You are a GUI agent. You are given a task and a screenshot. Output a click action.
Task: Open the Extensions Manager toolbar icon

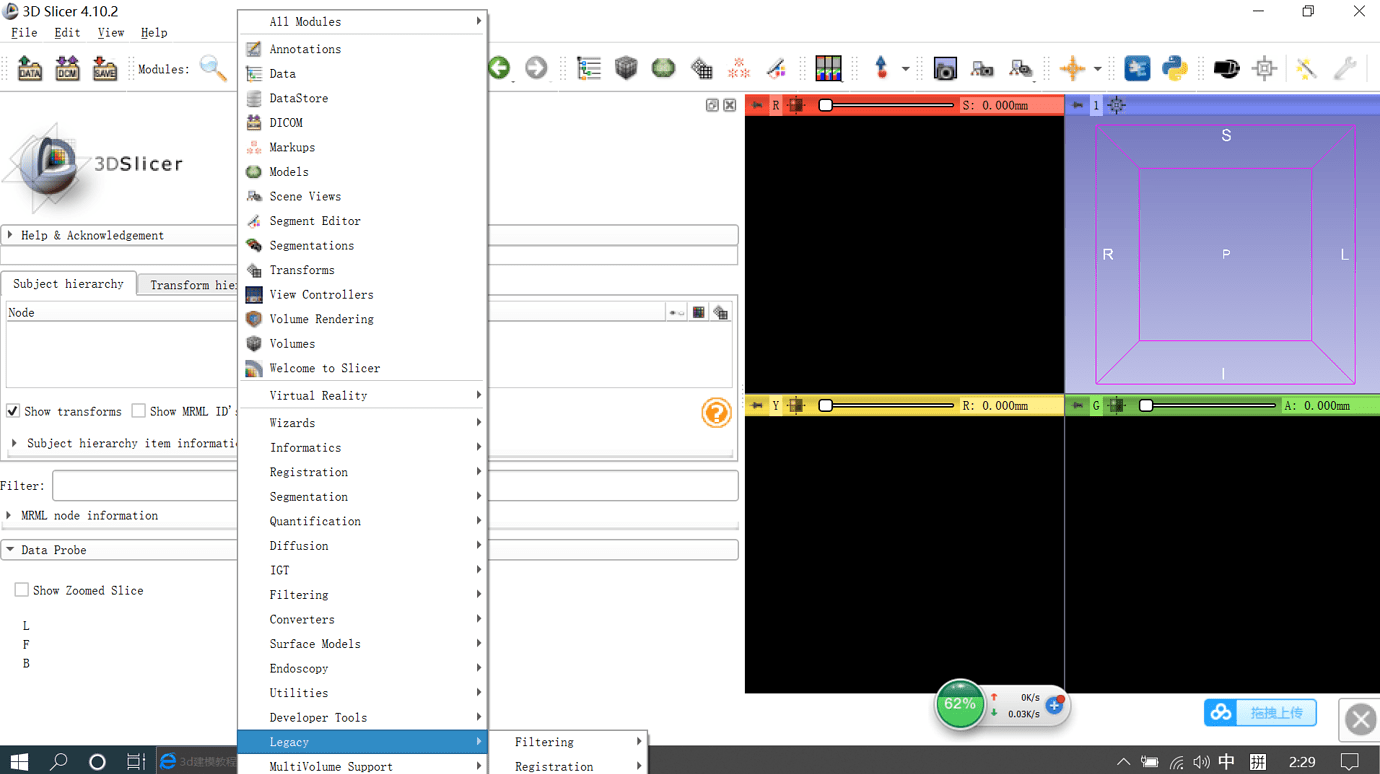[1137, 68]
